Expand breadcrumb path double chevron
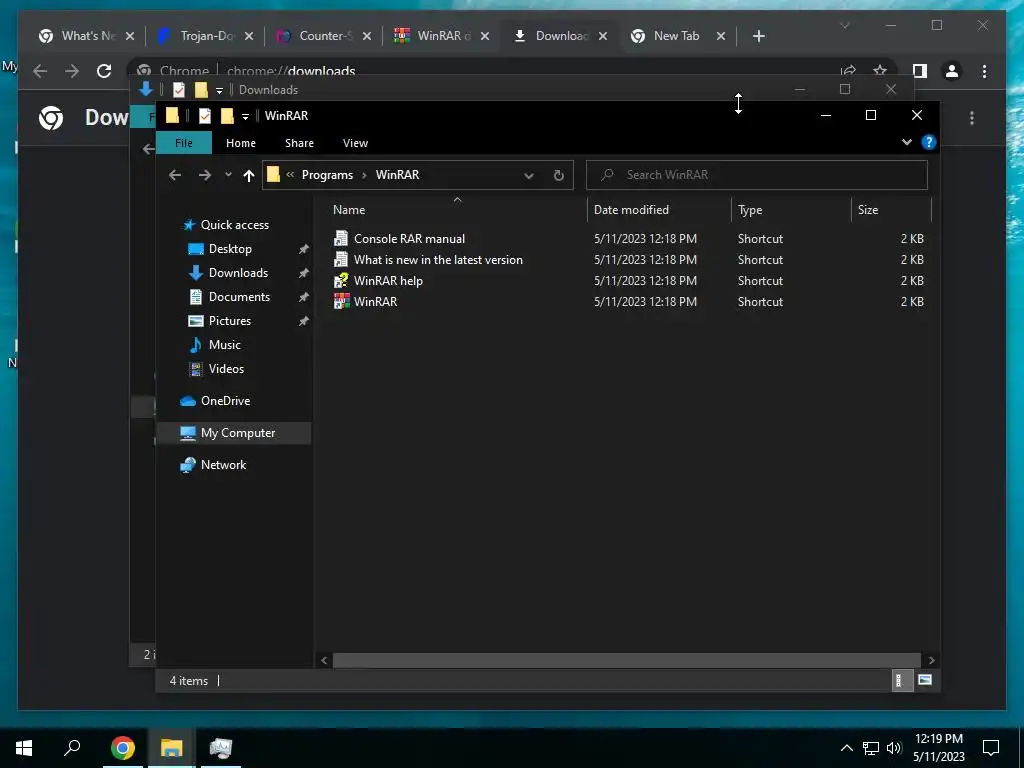 tap(290, 175)
